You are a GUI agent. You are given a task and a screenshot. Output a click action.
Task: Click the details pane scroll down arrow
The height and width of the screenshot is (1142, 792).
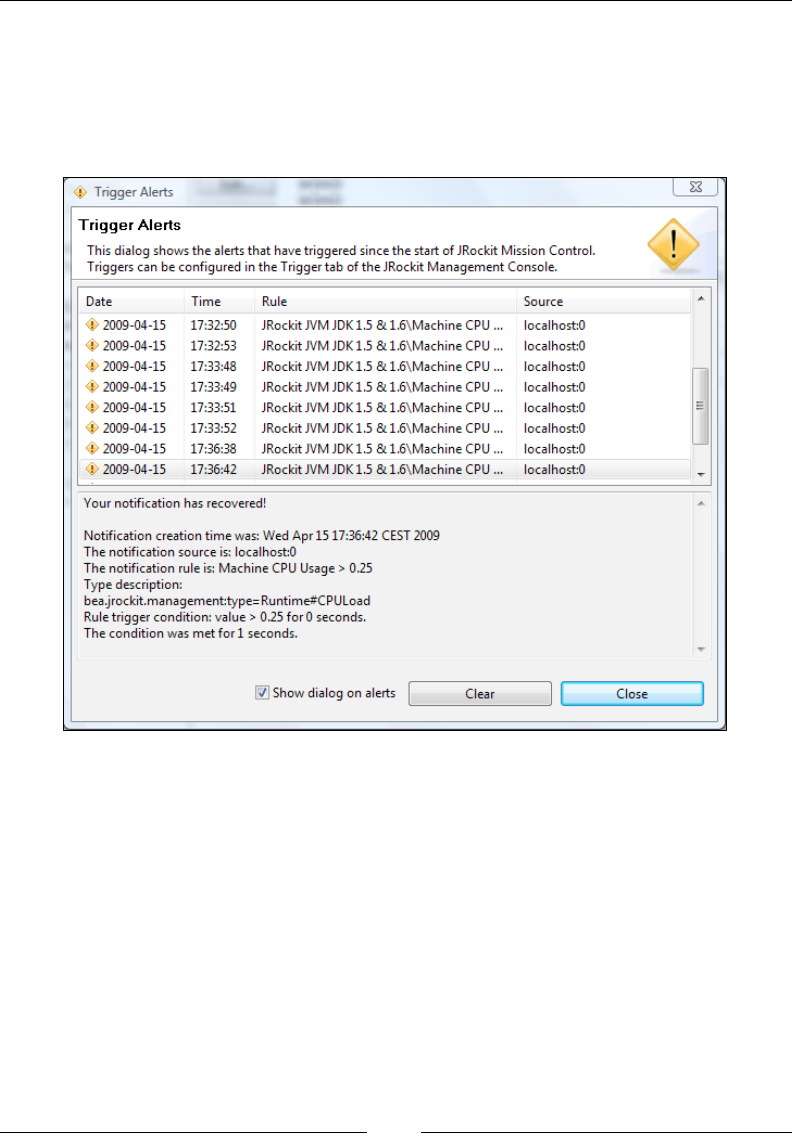click(x=701, y=649)
